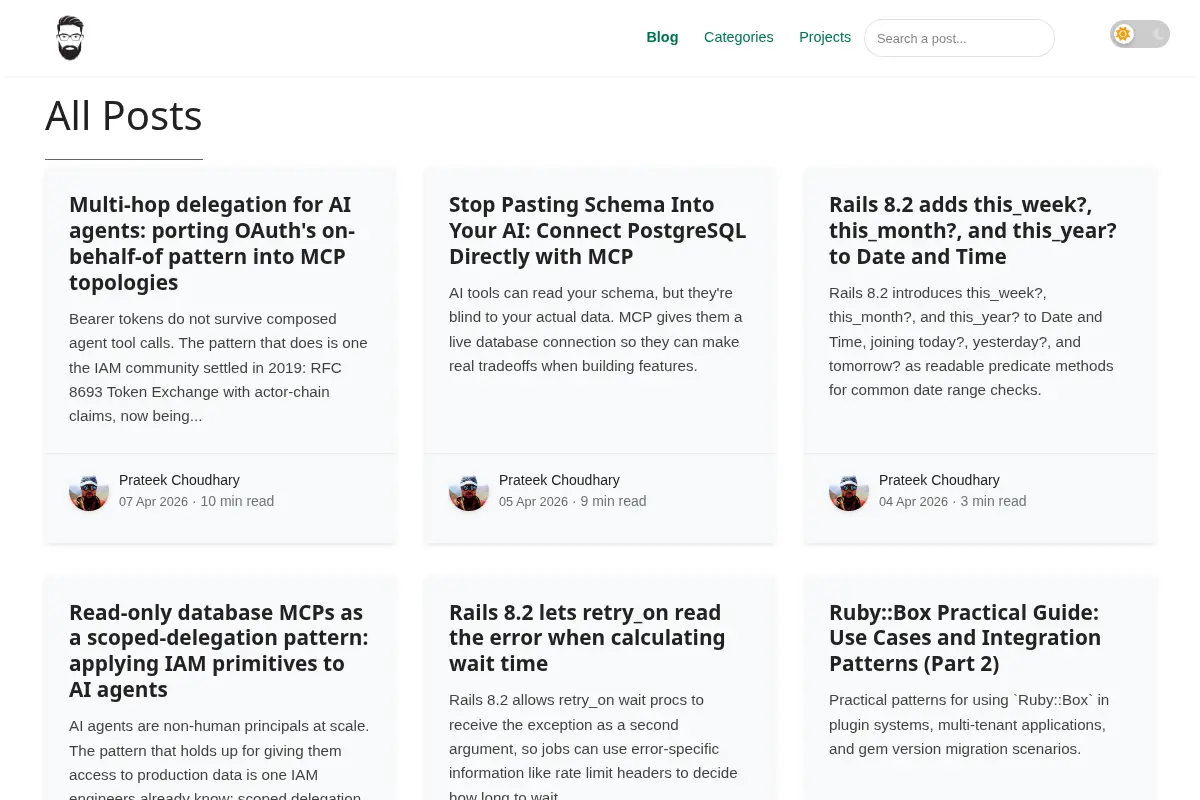Open the Read-only database MCPs post
The height and width of the screenshot is (800, 1200).
pos(219,650)
